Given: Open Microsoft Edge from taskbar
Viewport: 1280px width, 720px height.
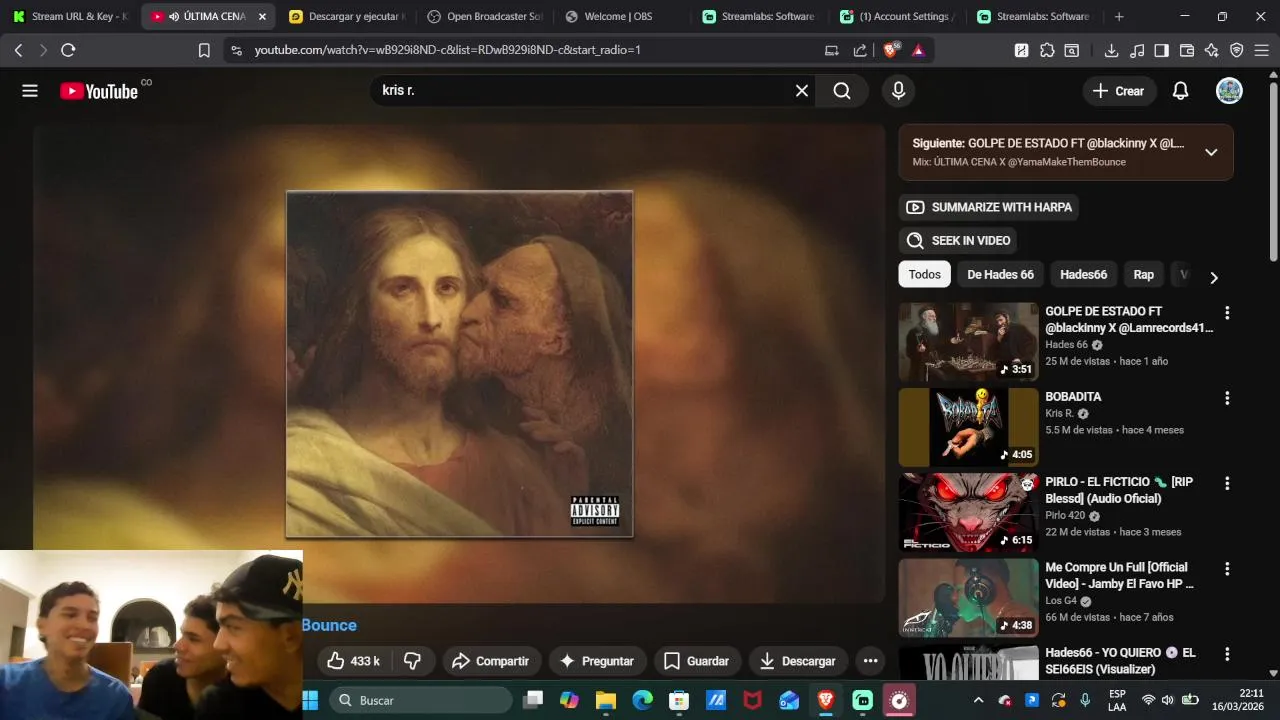Looking at the screenshot, I should pyautogui.click(x=642, y=700).
